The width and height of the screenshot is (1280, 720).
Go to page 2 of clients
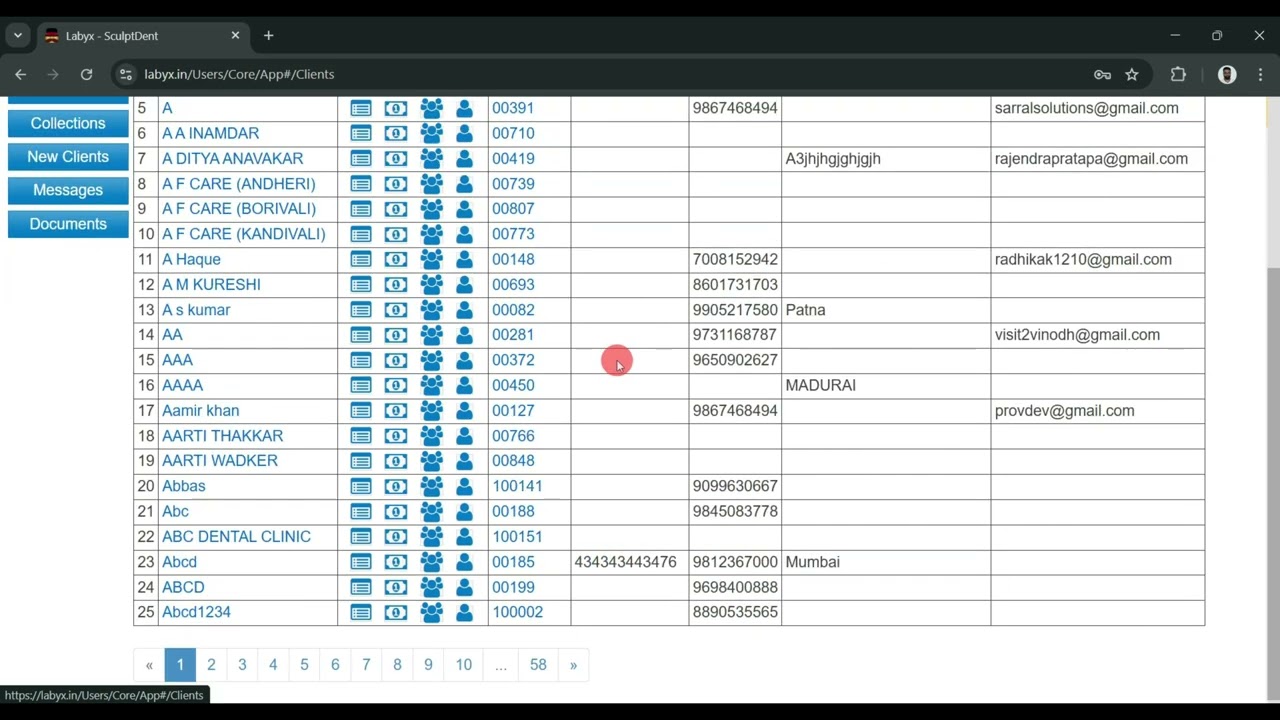click(211, 665)
